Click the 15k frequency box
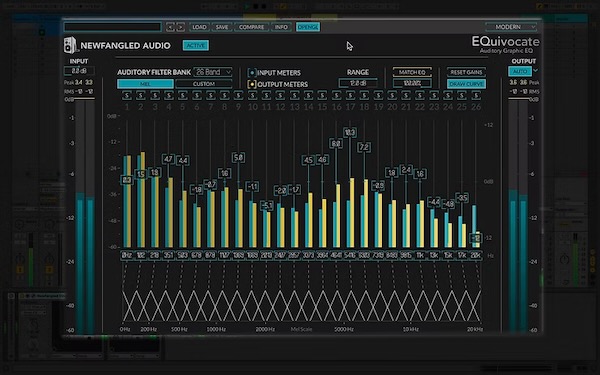 click(448, 255)
